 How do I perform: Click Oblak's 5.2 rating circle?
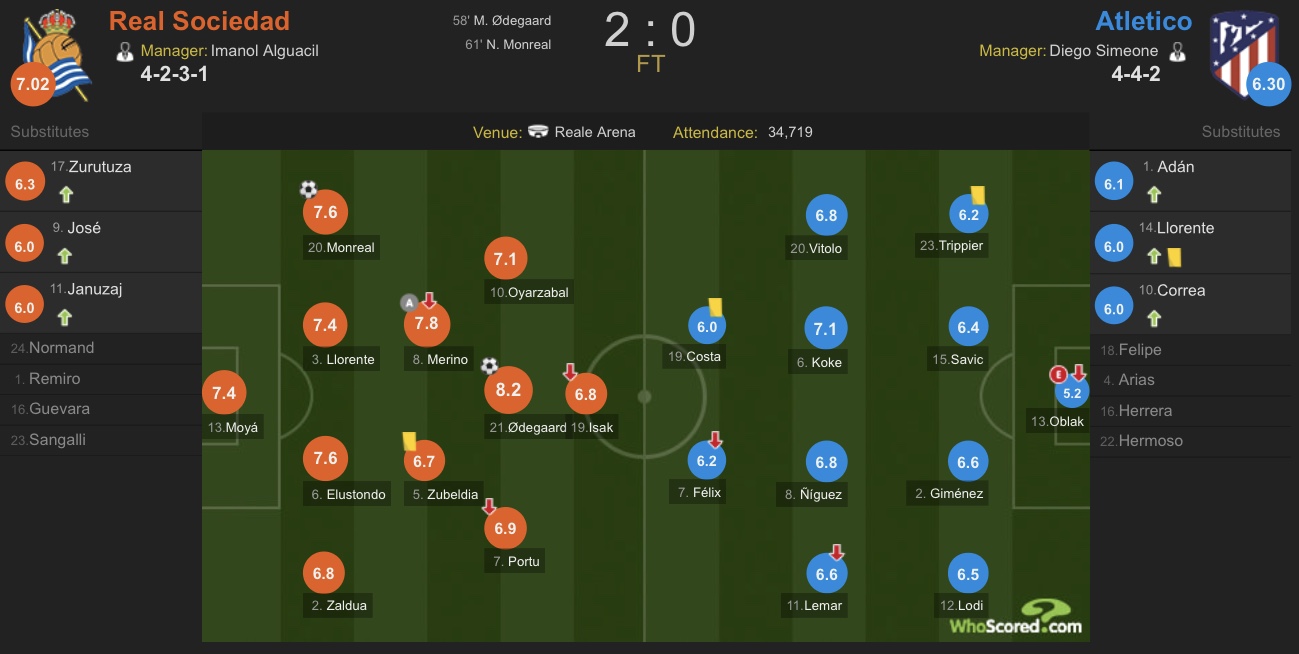click(x=1072, y=394)
